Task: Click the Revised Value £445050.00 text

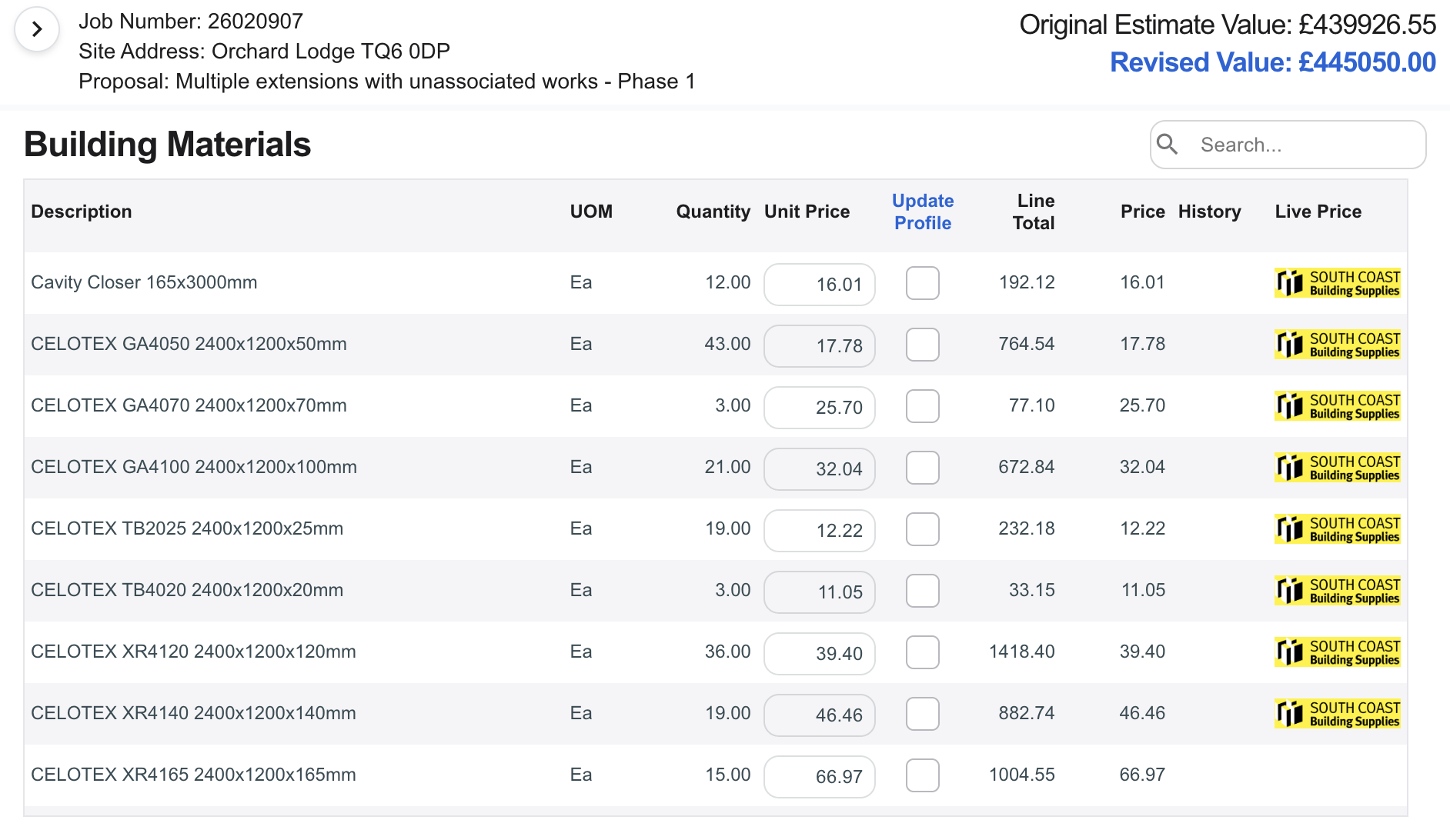Action: pyautogui.click(x=1273, y=62)
